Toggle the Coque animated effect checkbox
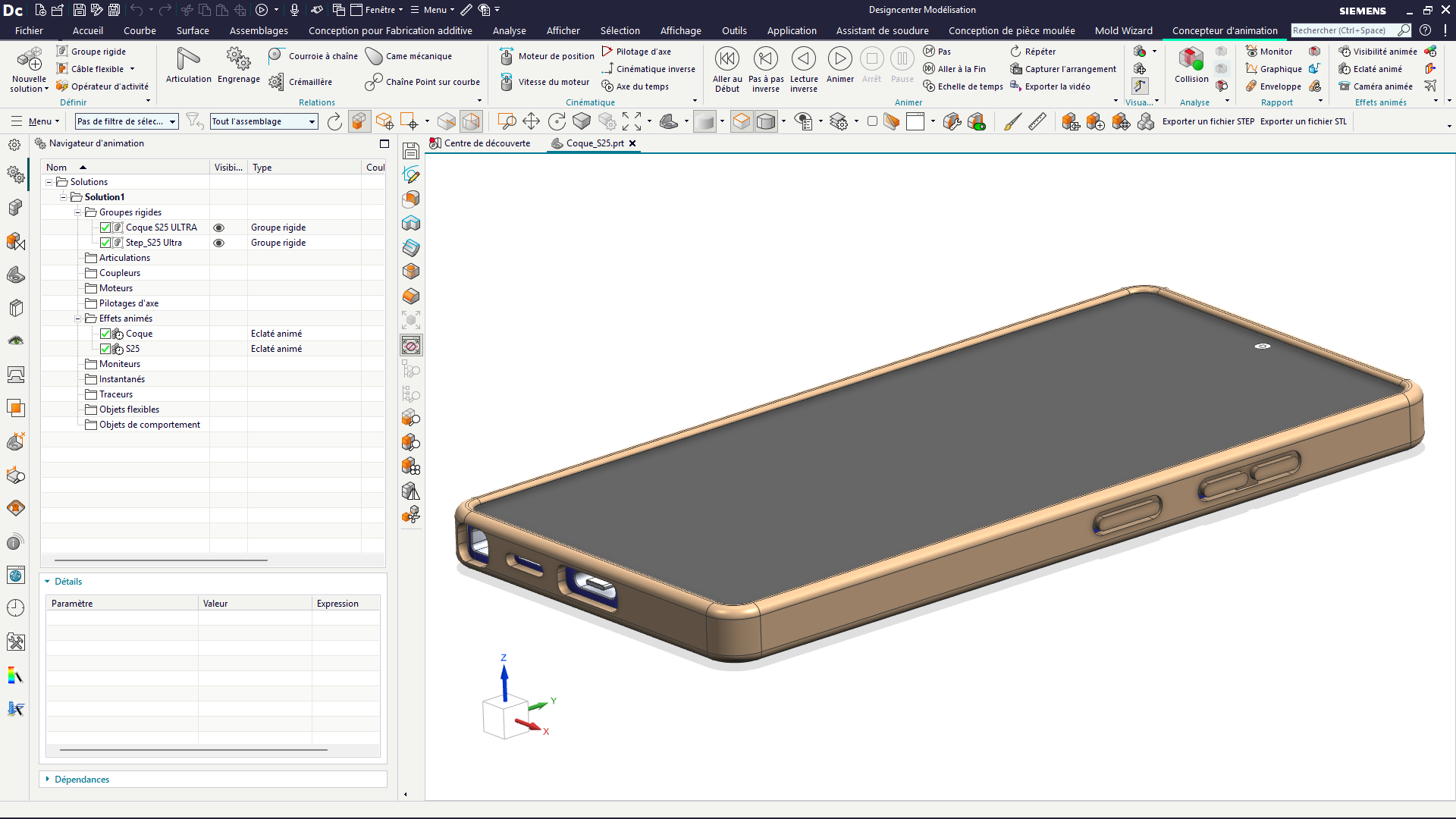Viewport: 1456px width, 819px height. point(105,334)
